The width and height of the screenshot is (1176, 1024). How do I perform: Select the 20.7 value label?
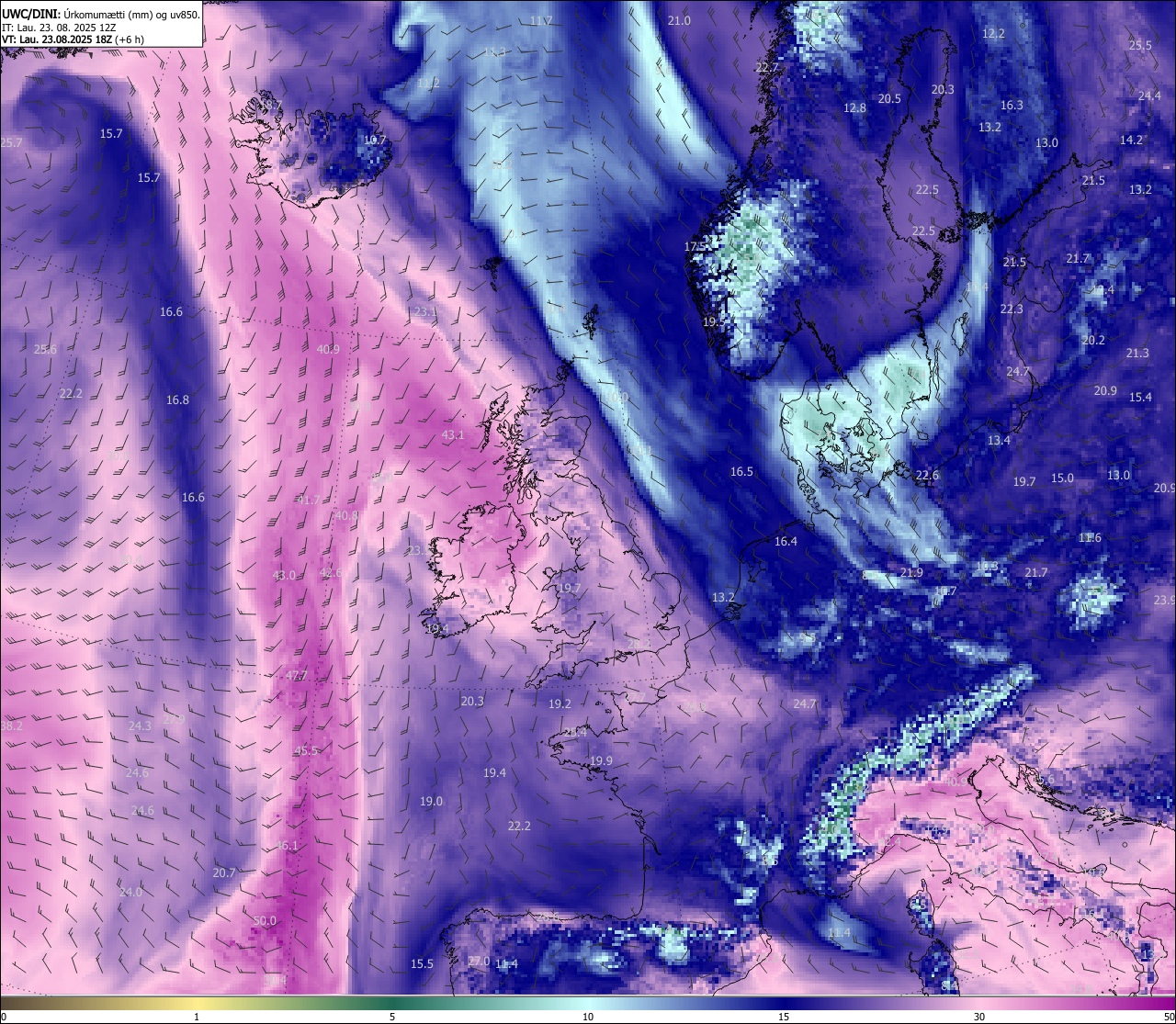(x=224, y=872)
